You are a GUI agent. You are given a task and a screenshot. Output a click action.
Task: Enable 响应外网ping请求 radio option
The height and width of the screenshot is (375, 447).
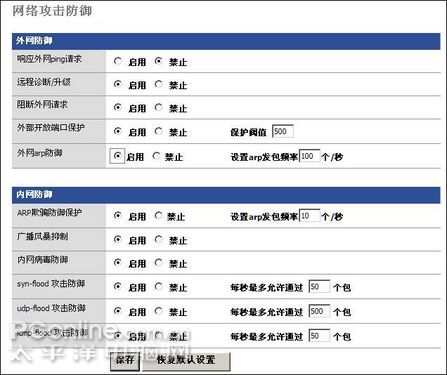tap(118, 61)
